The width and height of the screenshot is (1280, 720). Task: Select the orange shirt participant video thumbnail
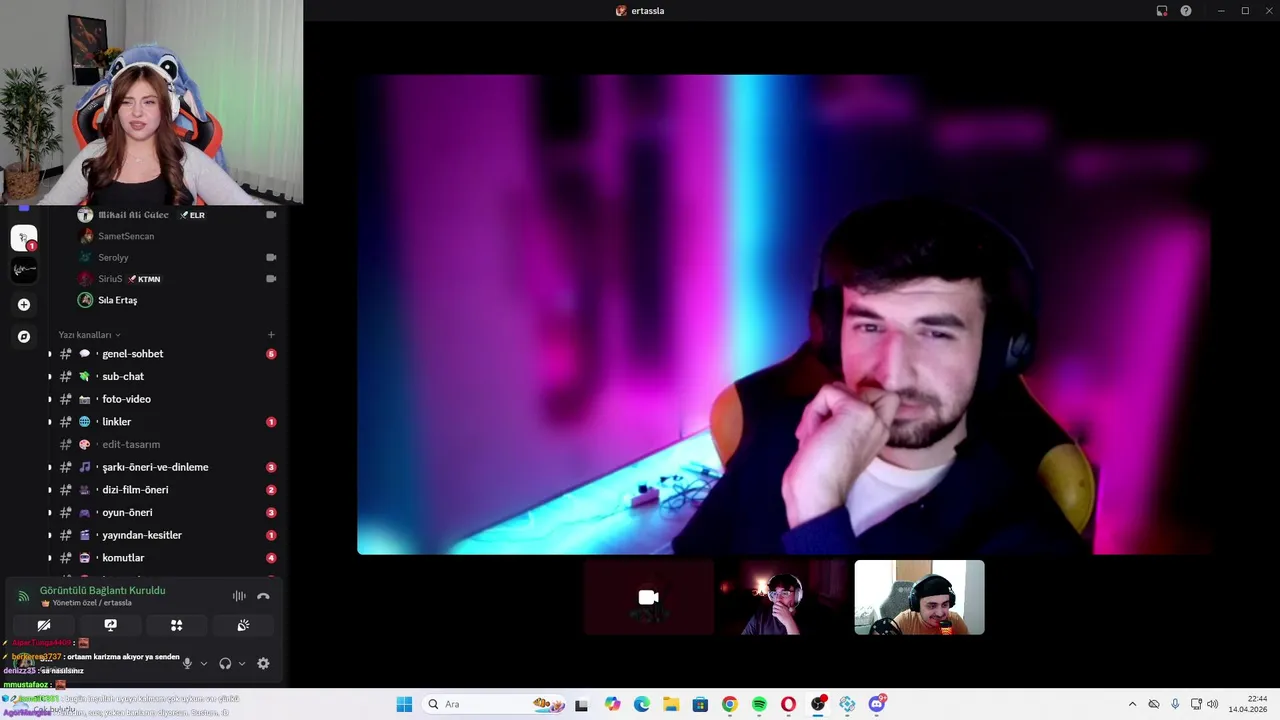[919, 597]
